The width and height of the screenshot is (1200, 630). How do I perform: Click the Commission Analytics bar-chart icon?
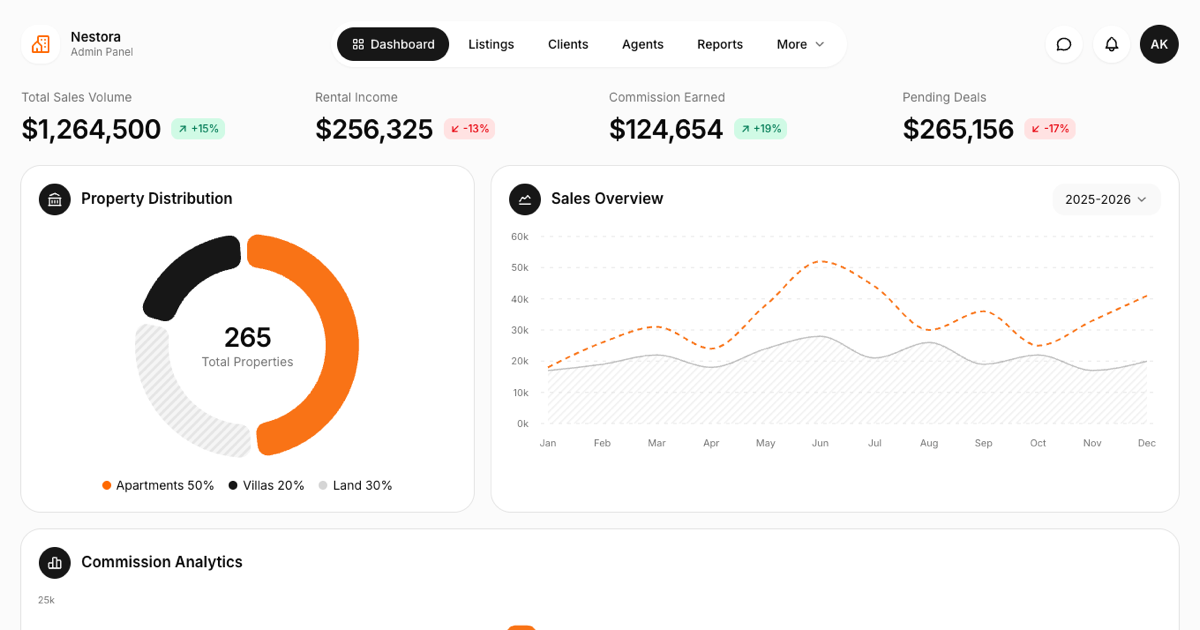coord(55,563)
